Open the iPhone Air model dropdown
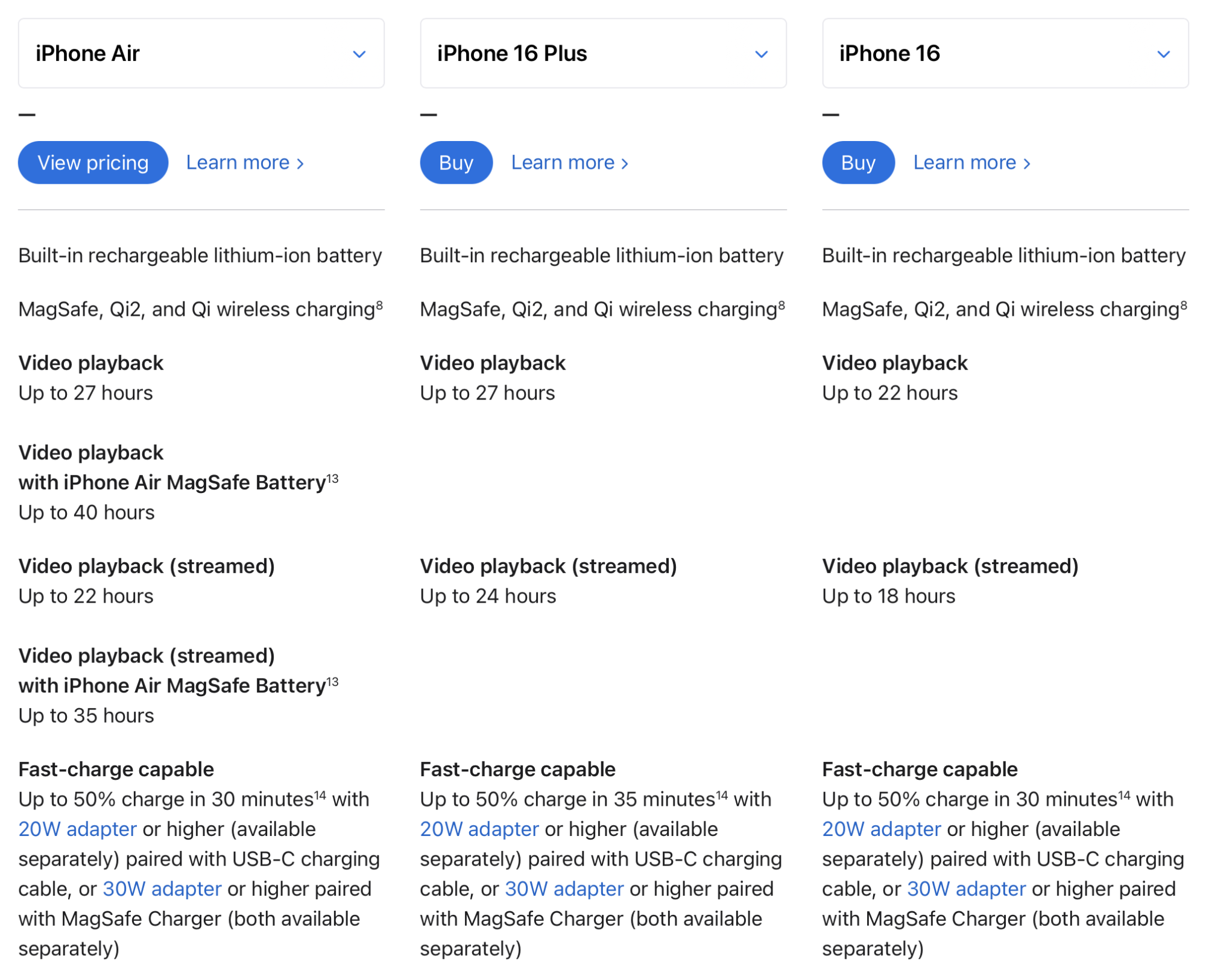Viewport: 1206px width, 980px height. coord(201,53)
